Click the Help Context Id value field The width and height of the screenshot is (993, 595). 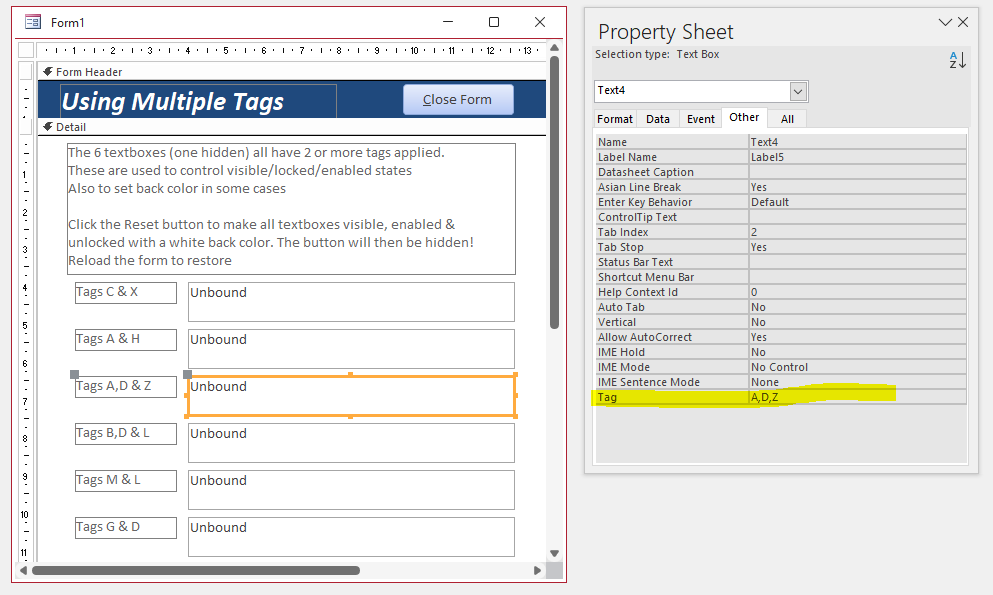click(x=857, y=292)
